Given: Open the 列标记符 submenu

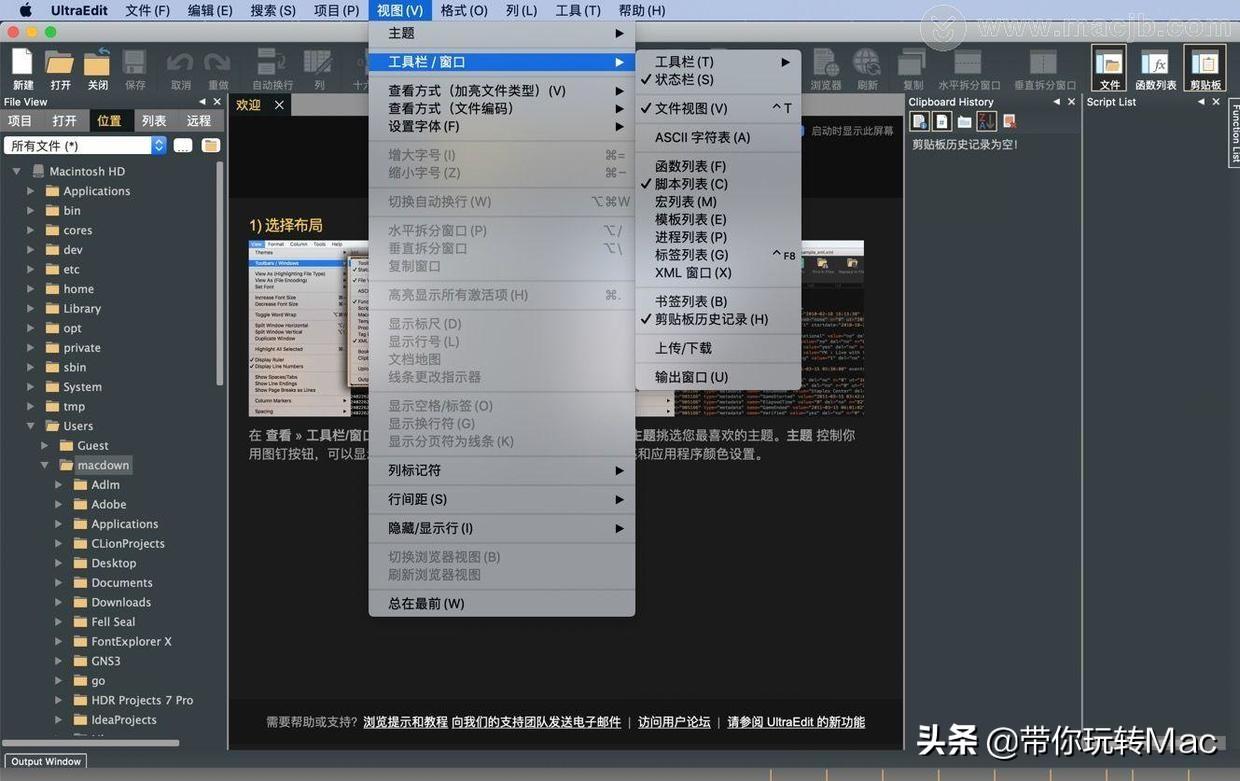Looking at the screenshot, I should (x=502, y=470).
